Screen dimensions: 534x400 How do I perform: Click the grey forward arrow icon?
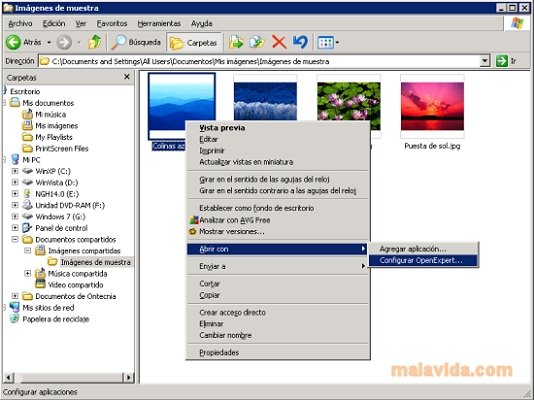[64, 43]
